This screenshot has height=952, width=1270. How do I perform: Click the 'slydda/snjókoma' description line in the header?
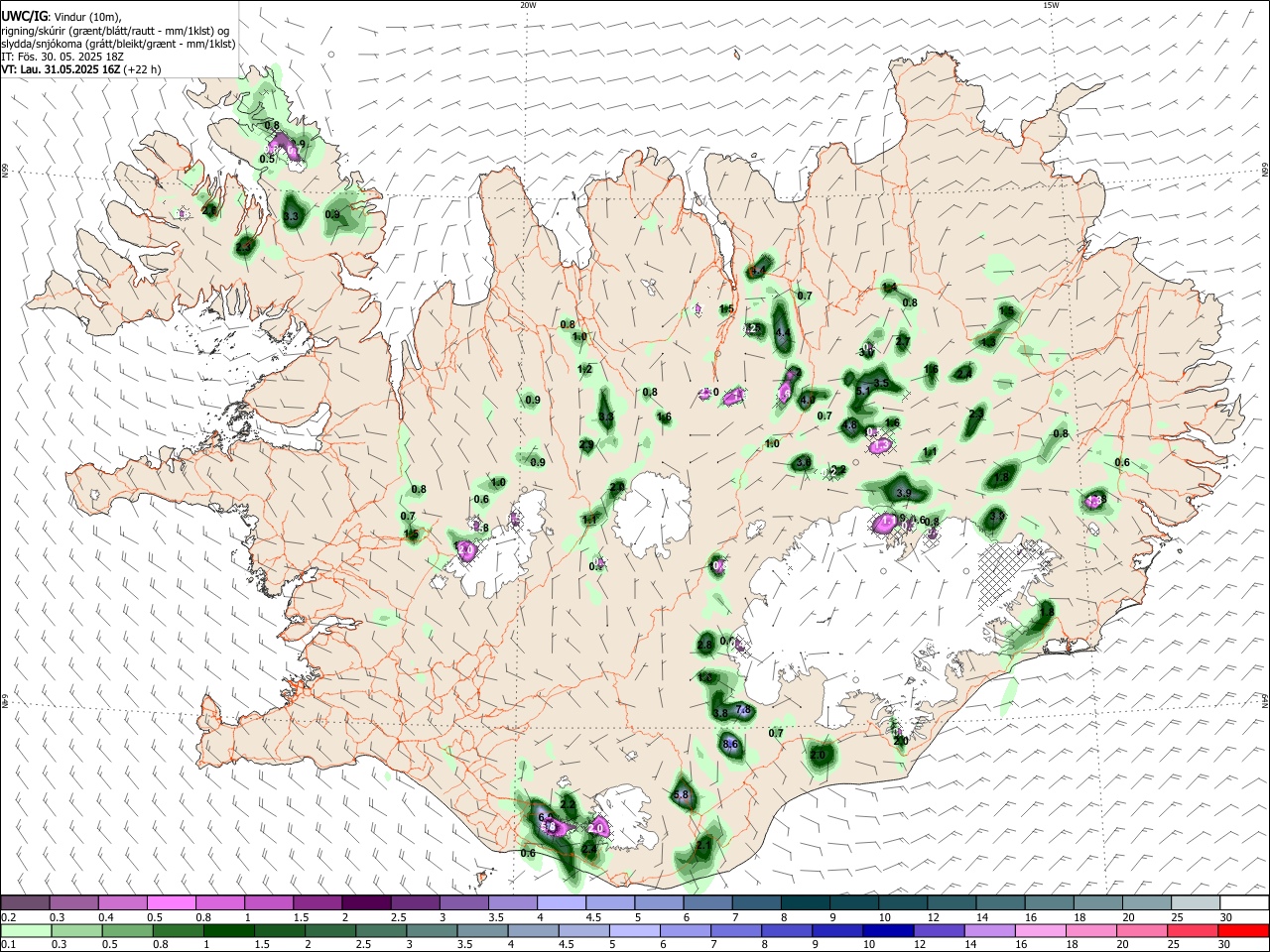tap(118, 44)
